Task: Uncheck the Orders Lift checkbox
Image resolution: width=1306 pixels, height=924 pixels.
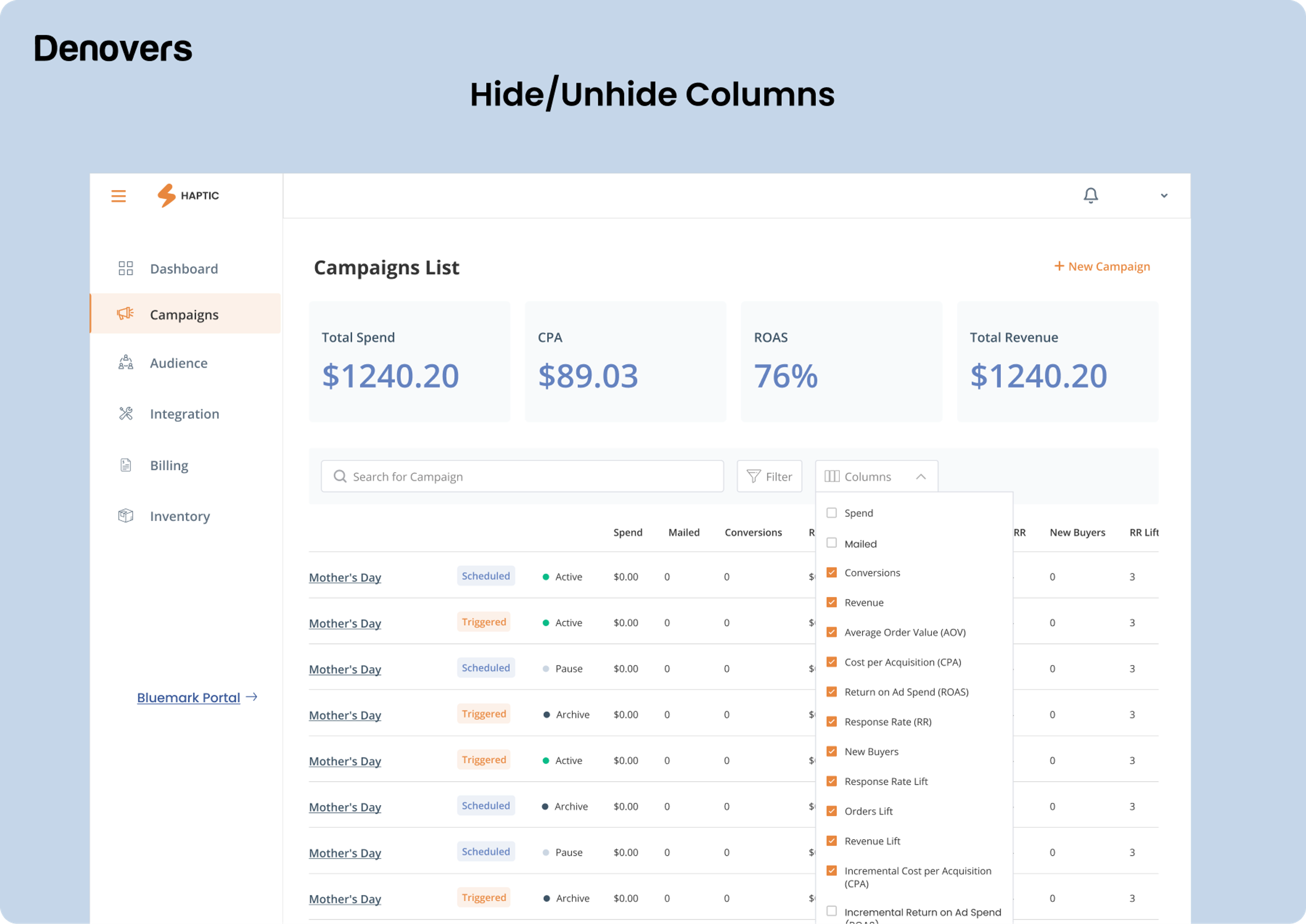Action: click(x=832, y=811)
